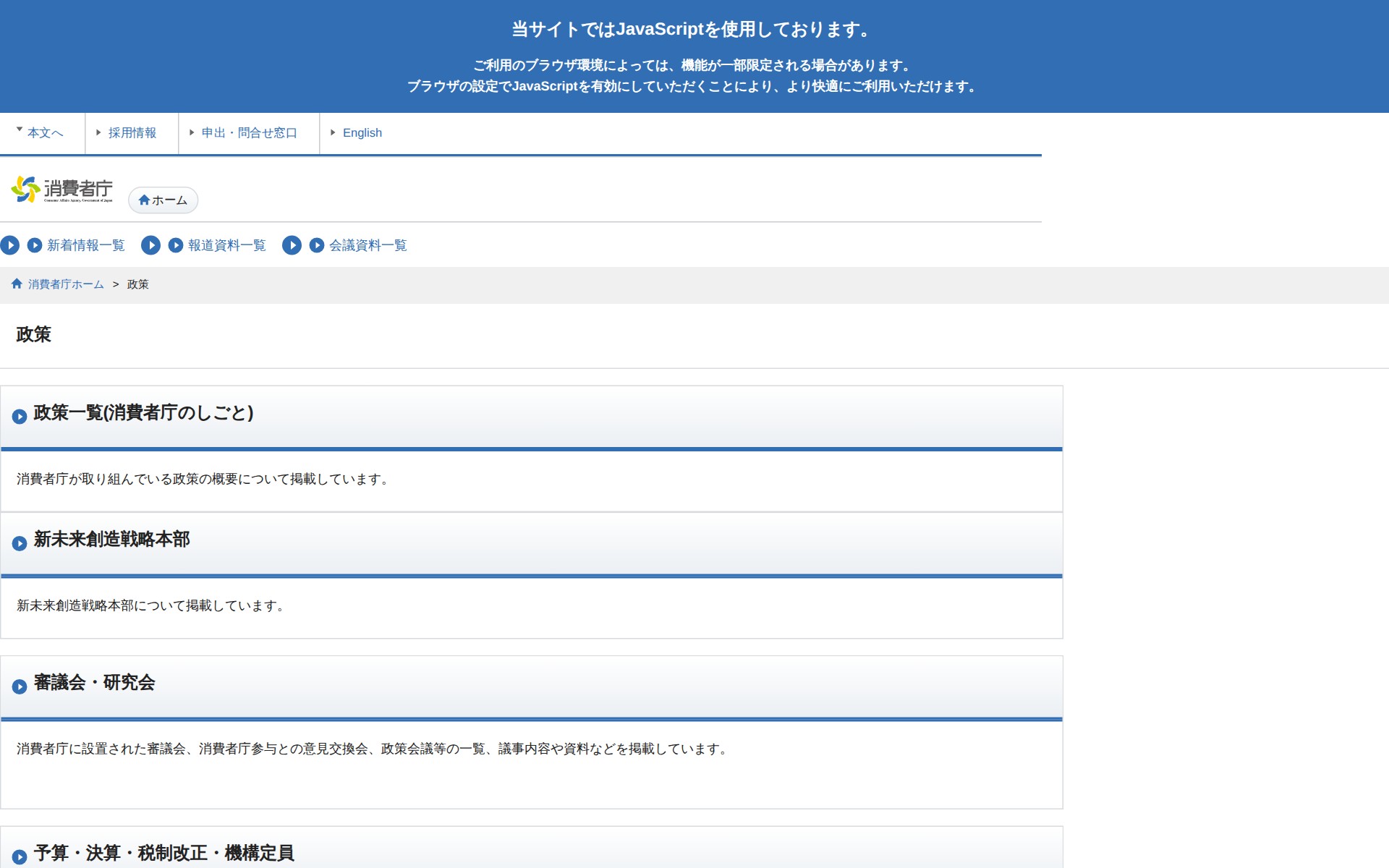The image size is (1389, 868).
Task: Select the 政策一覧(消費者庁のしごと) heading
Action: click(142, 414)
